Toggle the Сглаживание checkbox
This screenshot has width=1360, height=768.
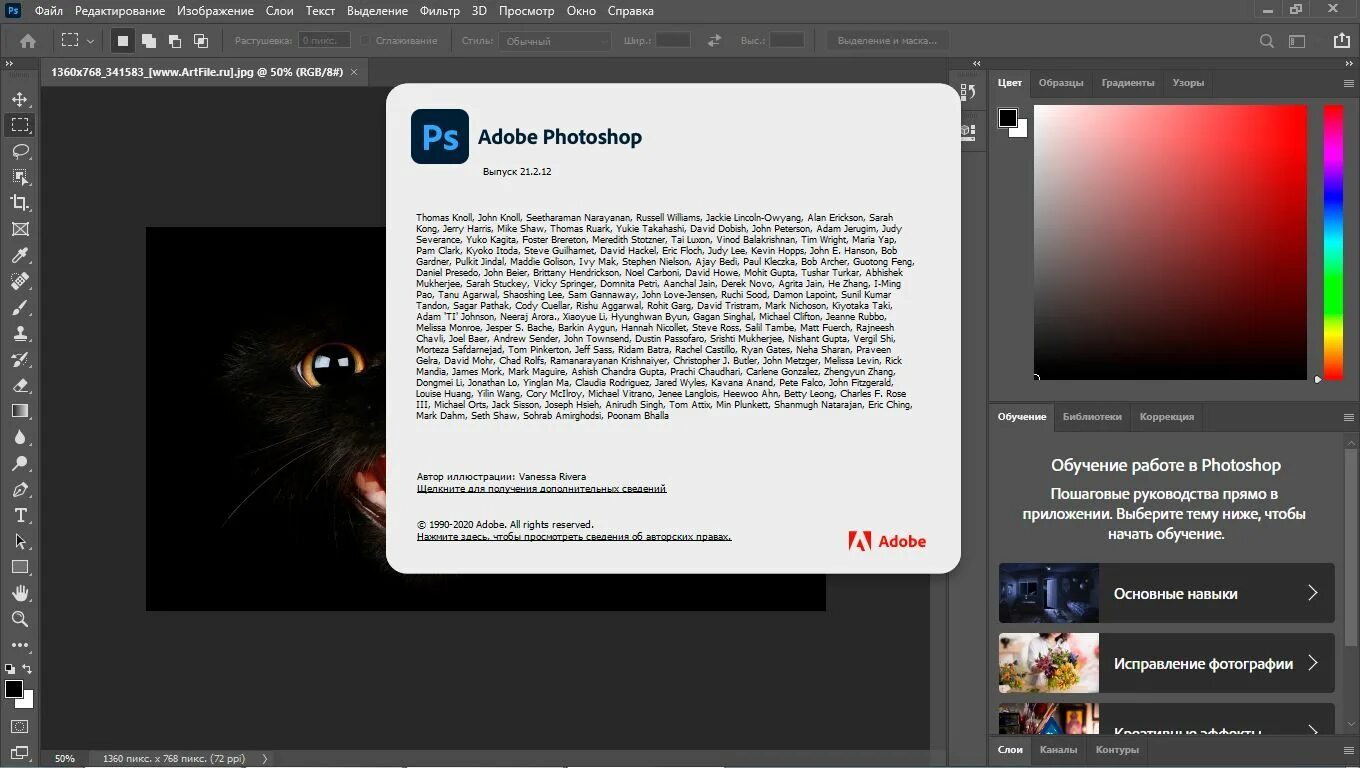pos(365,41)
